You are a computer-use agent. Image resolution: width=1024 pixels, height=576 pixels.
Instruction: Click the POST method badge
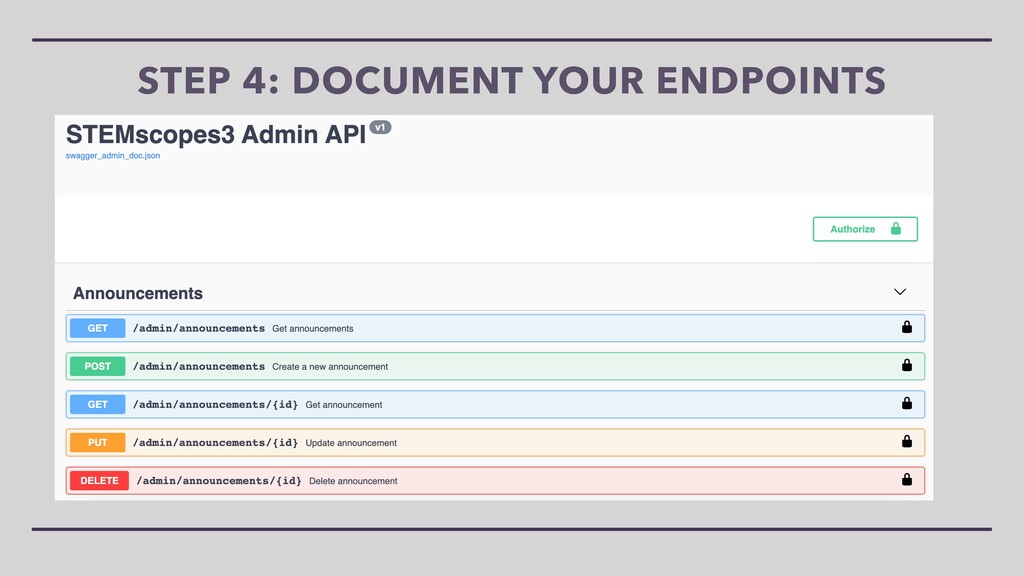click(x=97, y=366)
